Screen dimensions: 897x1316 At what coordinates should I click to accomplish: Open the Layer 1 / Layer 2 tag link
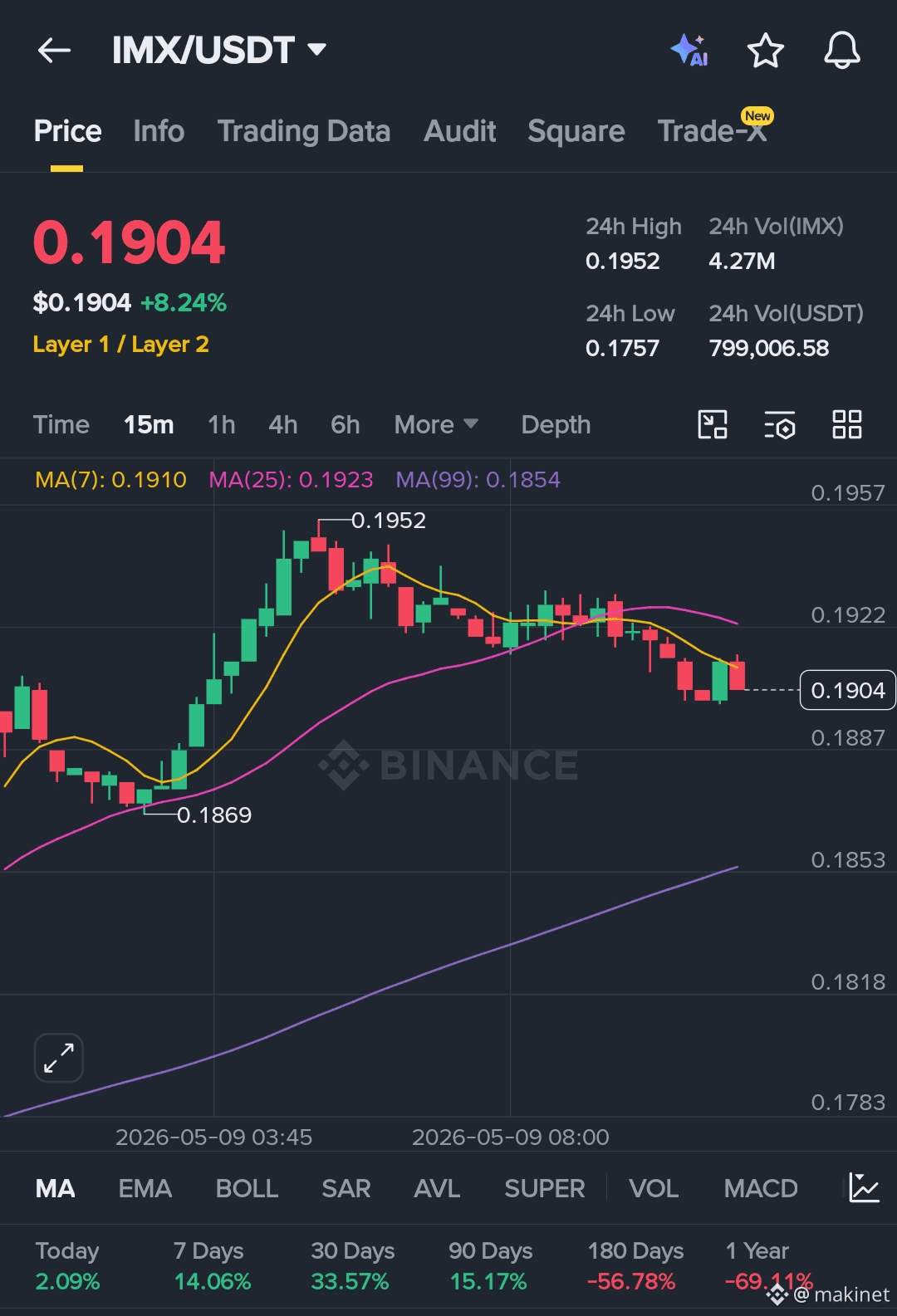tap(121, 345)
